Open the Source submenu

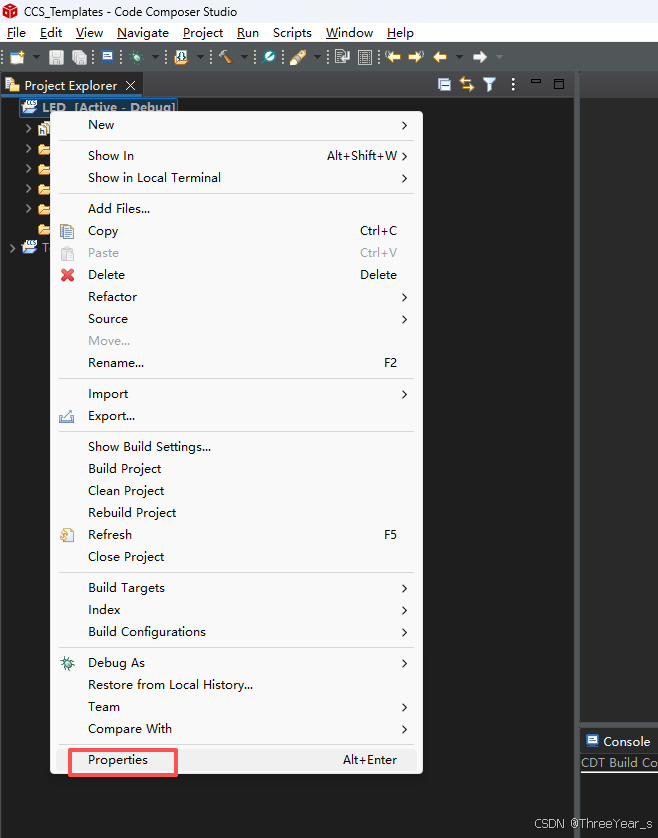(236, 319)
